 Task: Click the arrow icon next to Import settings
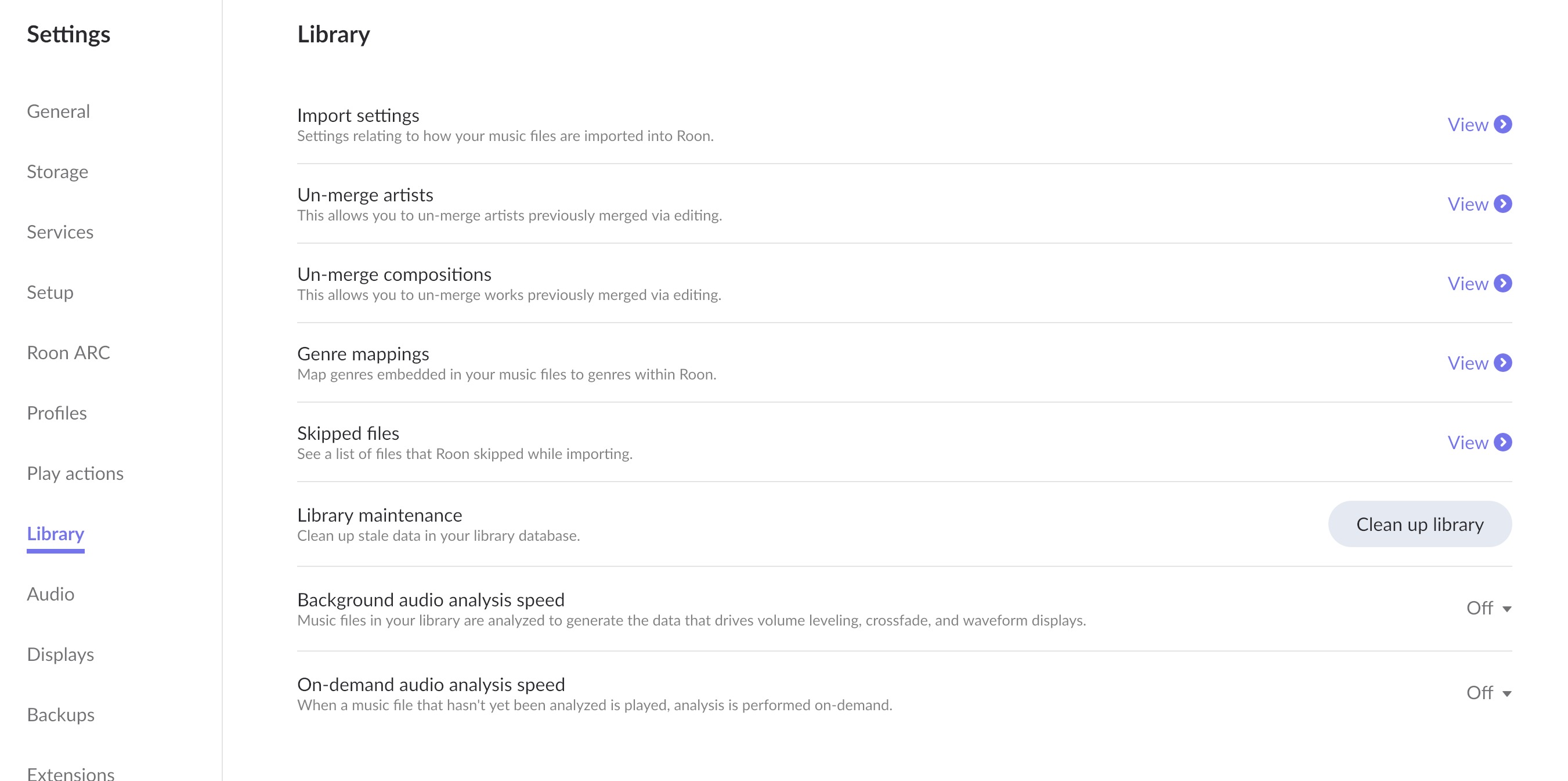point(1502,124)
